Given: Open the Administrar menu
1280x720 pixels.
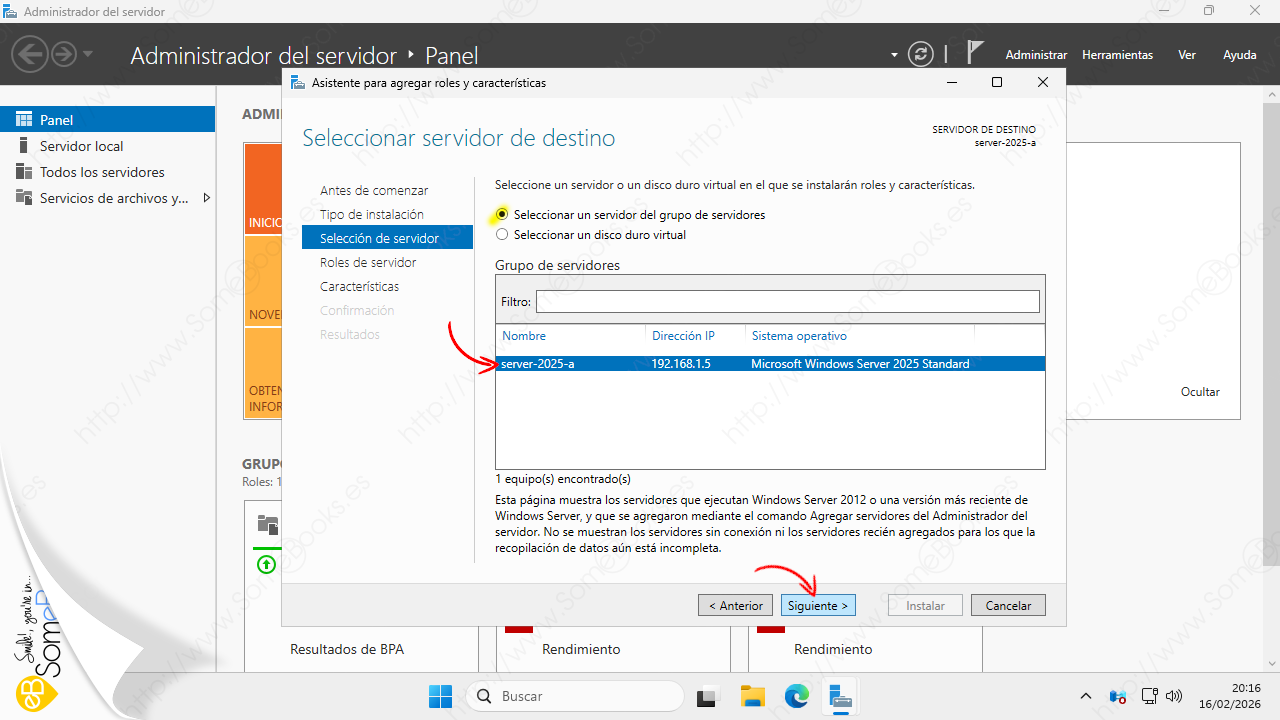Looking at the screenshot, I should (x=1036, y=55).
